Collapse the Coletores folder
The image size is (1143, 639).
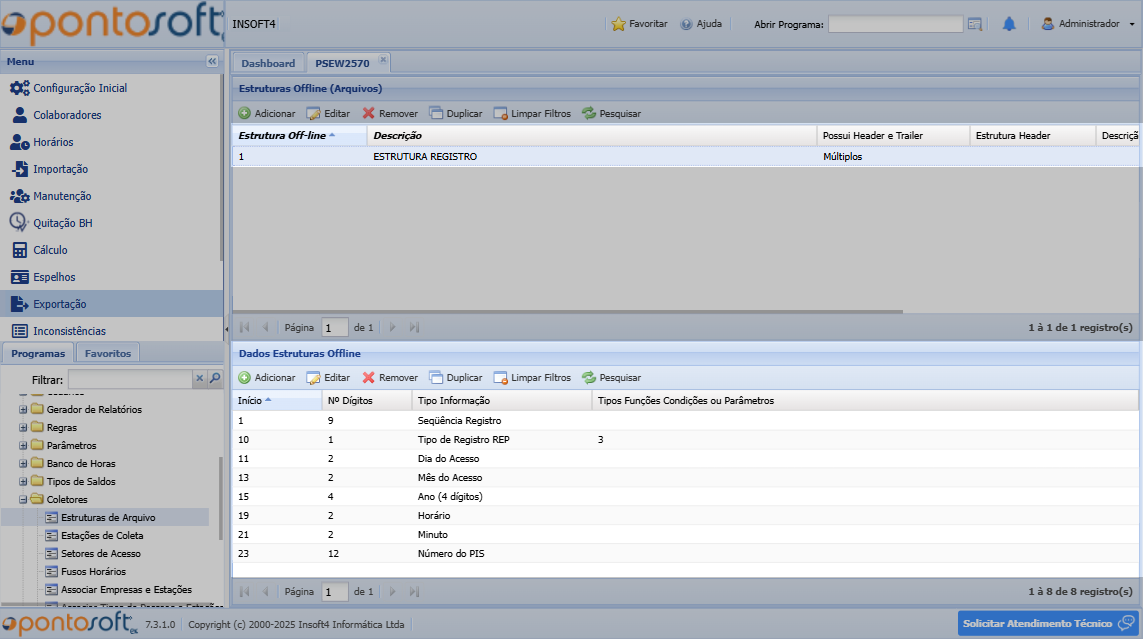coord(23,500)
